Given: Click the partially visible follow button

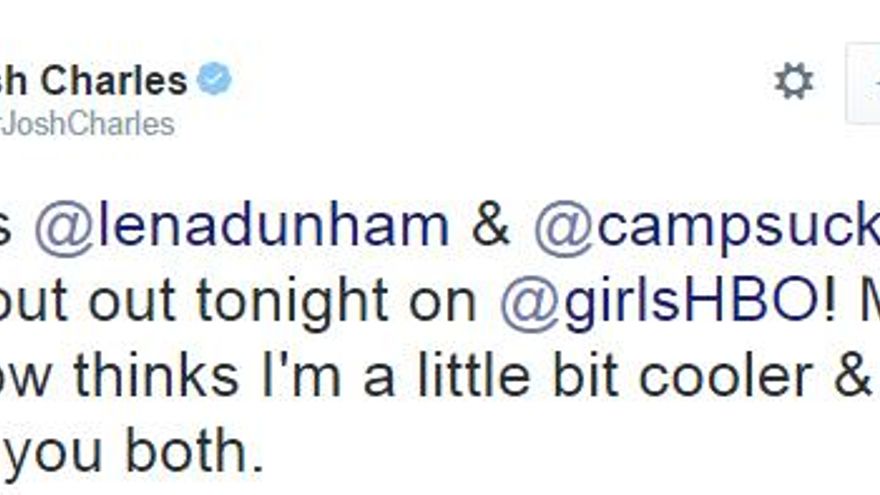Looking at the screenshot, I should point(864,83).
